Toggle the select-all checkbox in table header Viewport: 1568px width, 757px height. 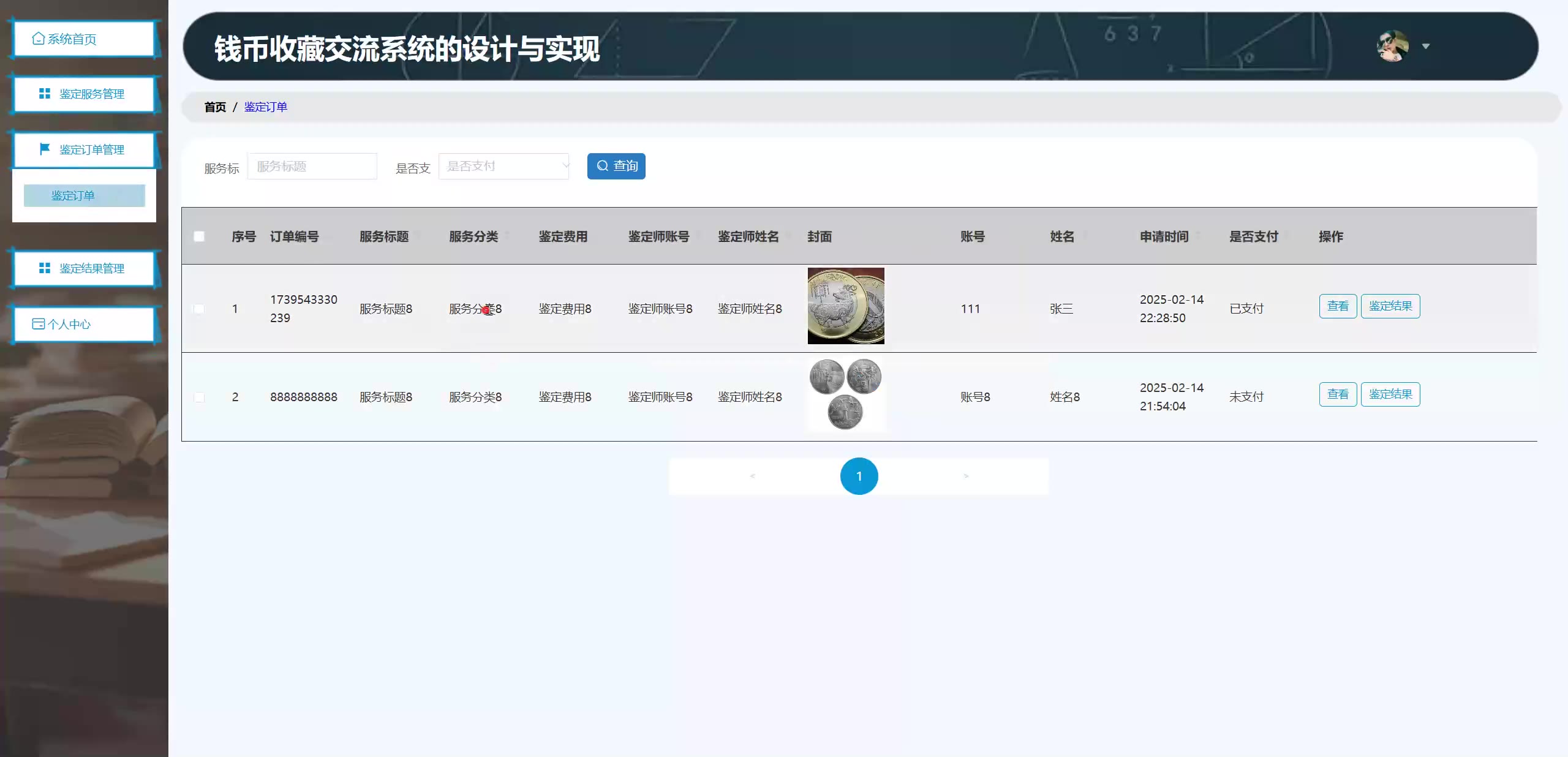[x=199, y=236]
